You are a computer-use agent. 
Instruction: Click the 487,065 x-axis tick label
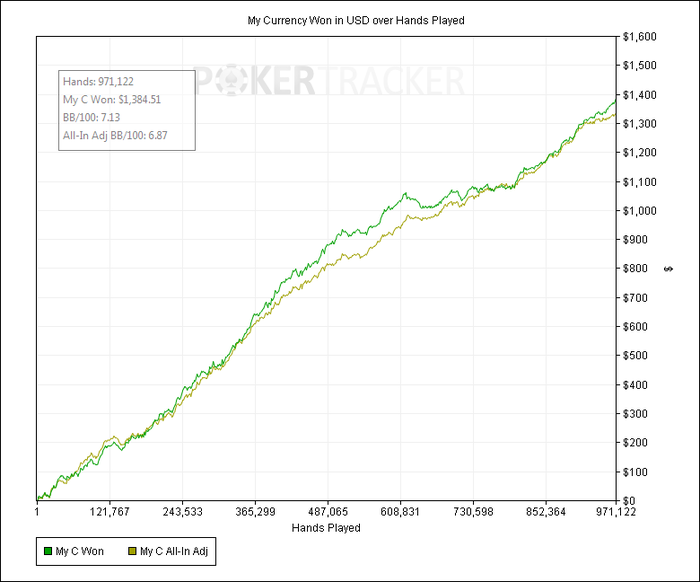328,512
